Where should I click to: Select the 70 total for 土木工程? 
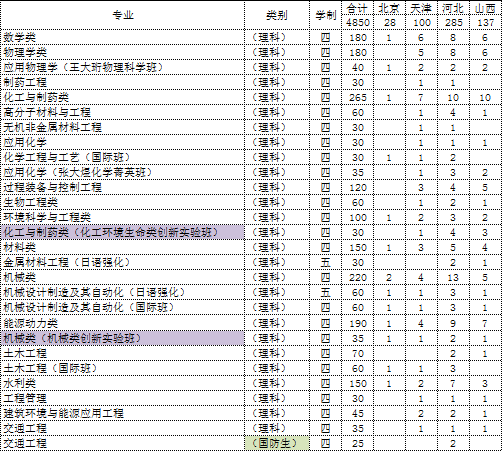(x=358, y=353)
